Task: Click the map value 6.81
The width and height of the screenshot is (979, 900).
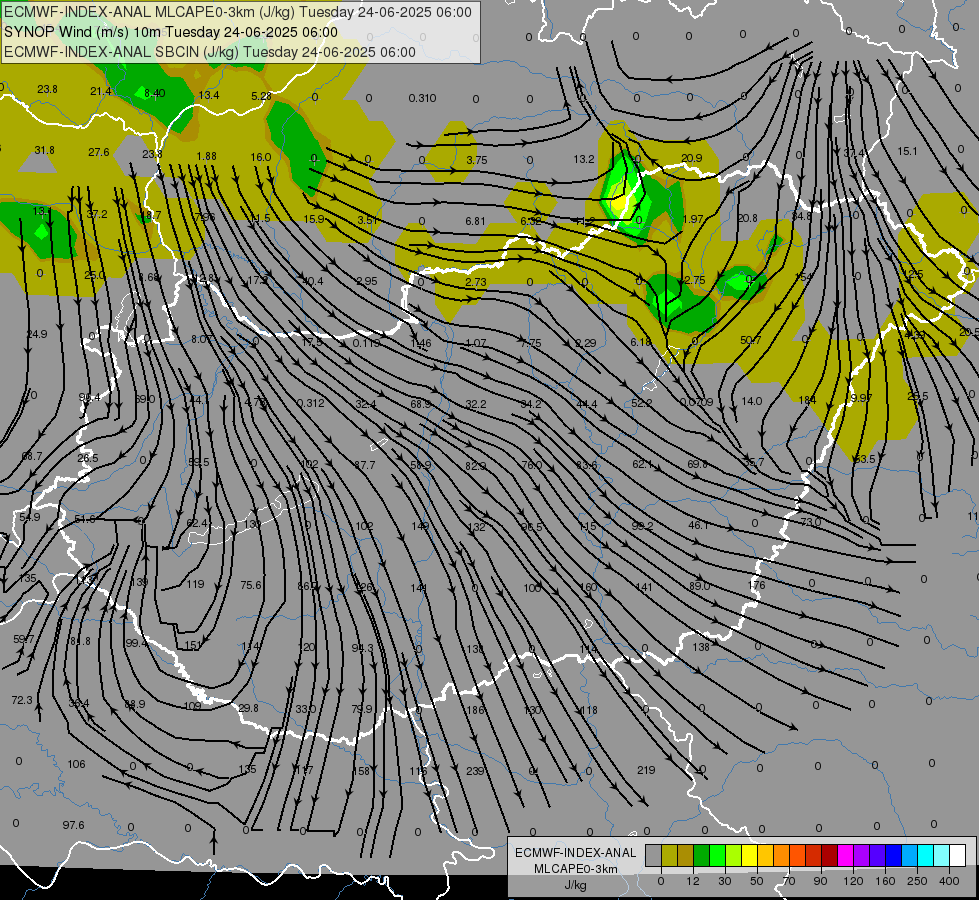Action: [475, 221]
